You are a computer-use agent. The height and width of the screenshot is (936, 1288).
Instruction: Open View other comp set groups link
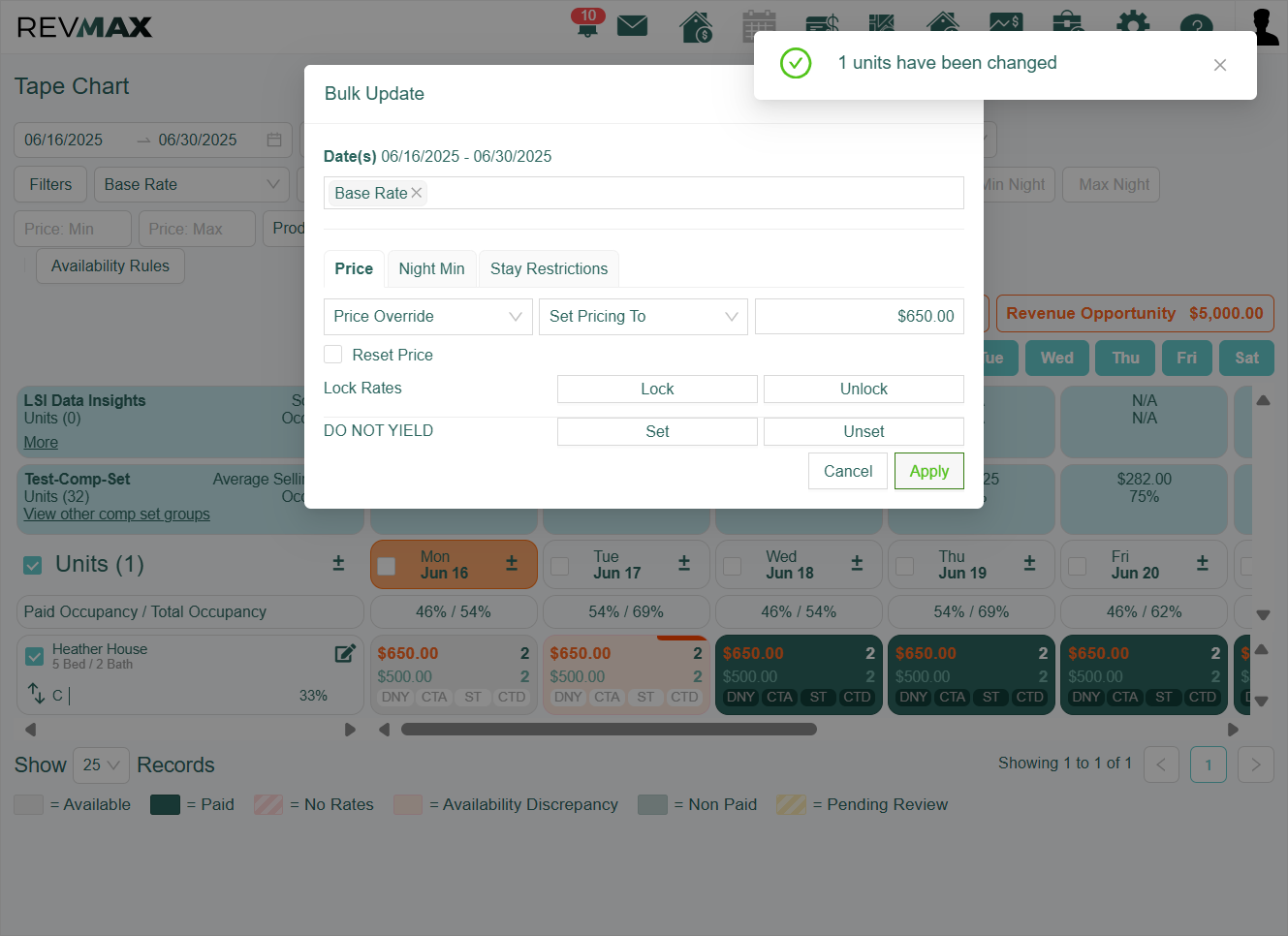[116, 514]
